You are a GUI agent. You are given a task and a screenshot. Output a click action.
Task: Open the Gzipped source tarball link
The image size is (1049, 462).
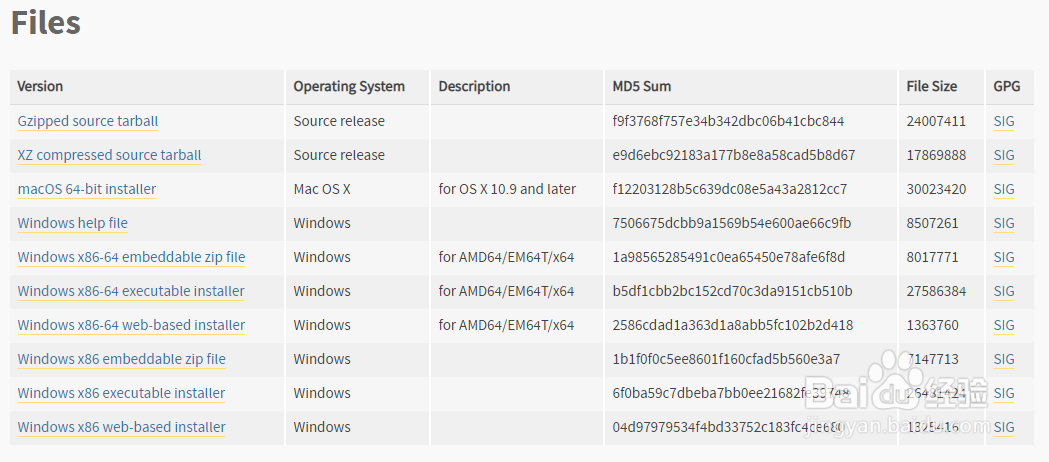[88, 121]
